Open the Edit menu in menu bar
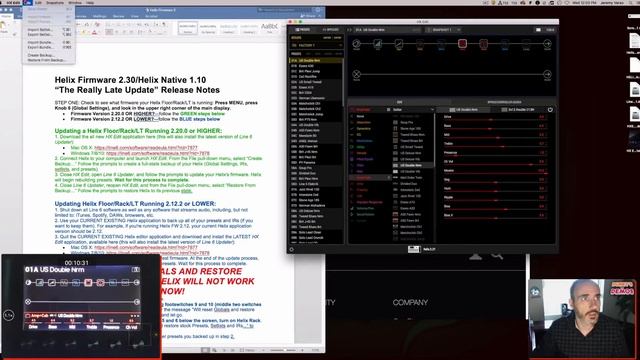 [x=38, y=2]
